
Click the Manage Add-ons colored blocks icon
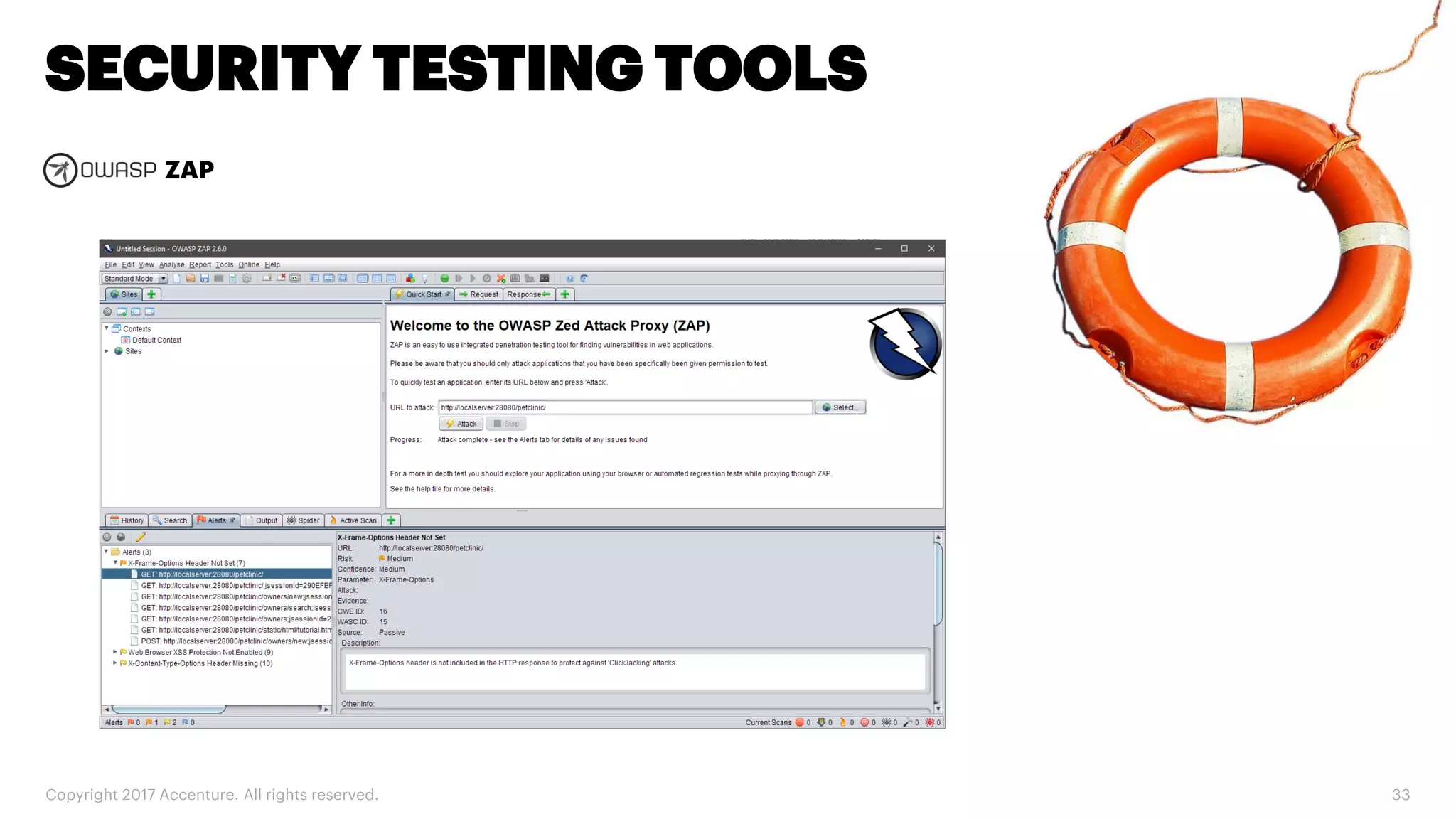(410, 279)
